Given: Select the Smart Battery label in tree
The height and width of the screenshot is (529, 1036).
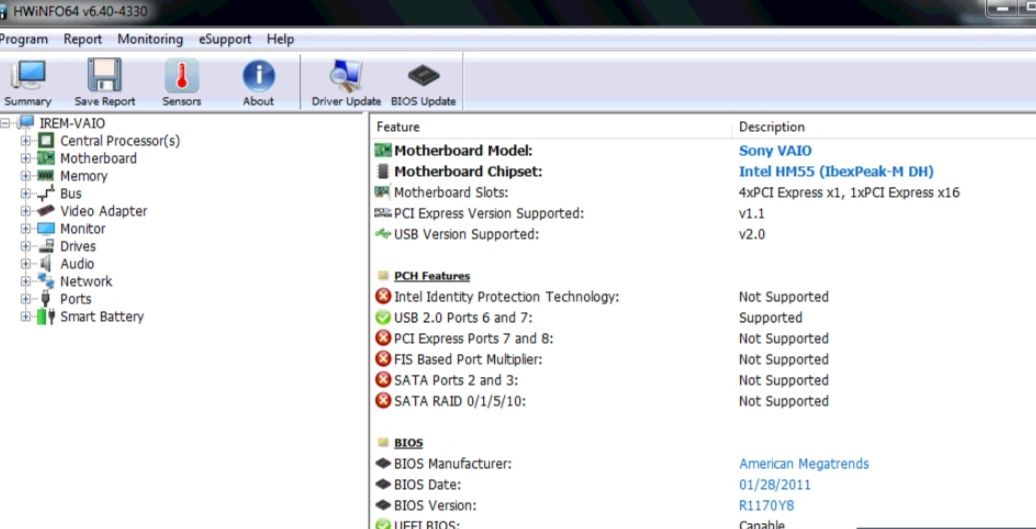Looking at the screenshot, I should 102,316.
